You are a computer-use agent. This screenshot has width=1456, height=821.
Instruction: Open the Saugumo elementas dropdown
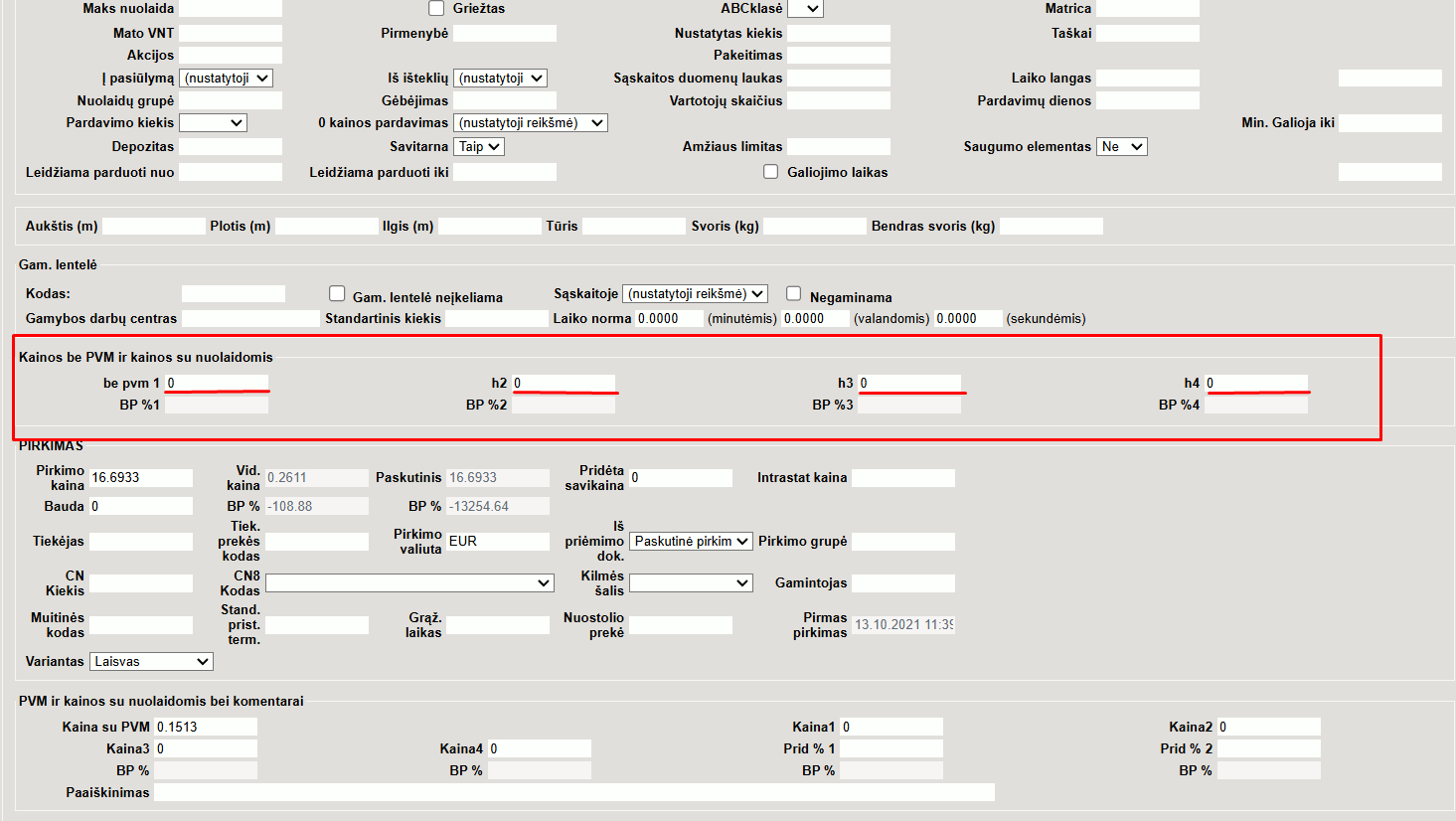click(1121, 146)
